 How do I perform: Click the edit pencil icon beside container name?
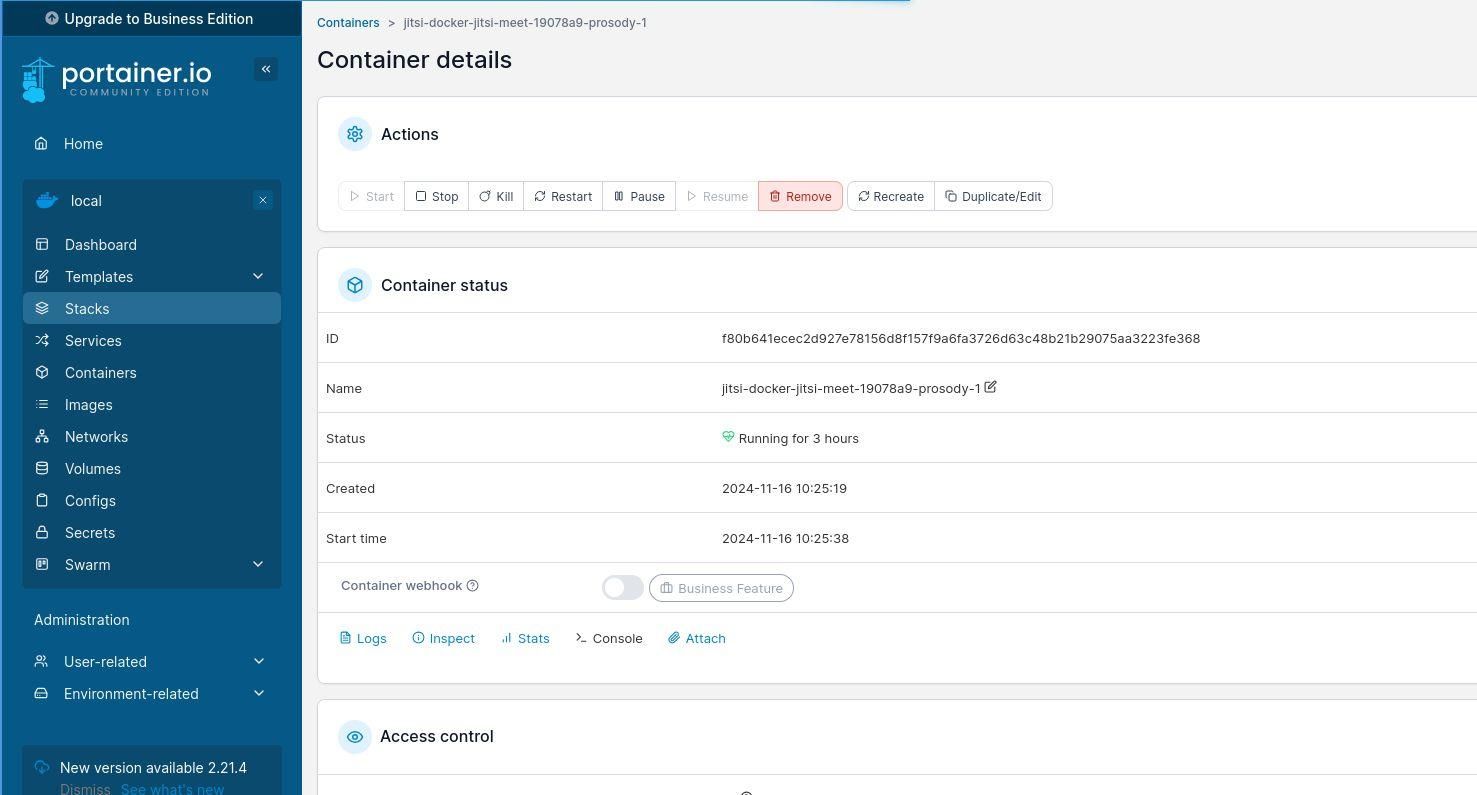[990, 387]
